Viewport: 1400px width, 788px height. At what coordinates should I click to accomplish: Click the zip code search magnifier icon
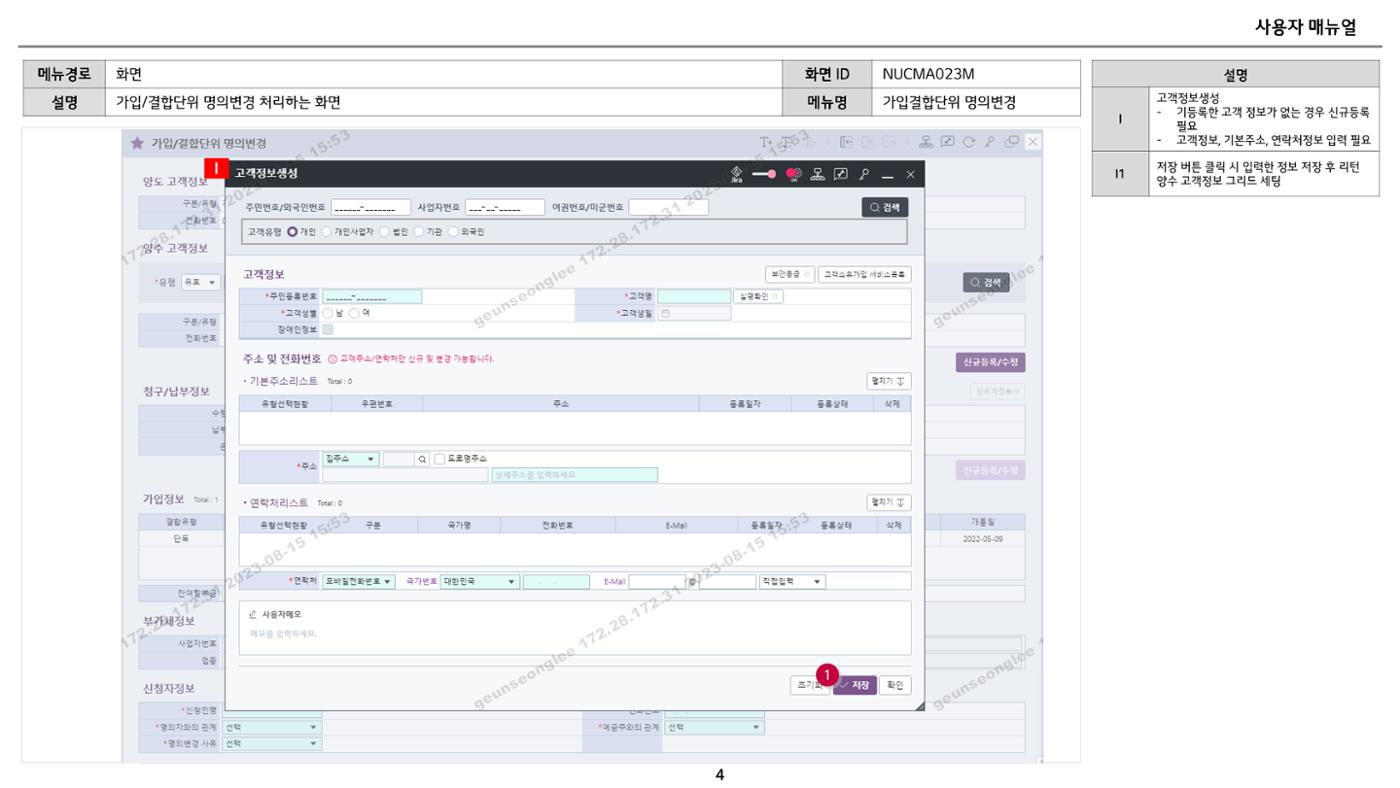click(423, 458)
